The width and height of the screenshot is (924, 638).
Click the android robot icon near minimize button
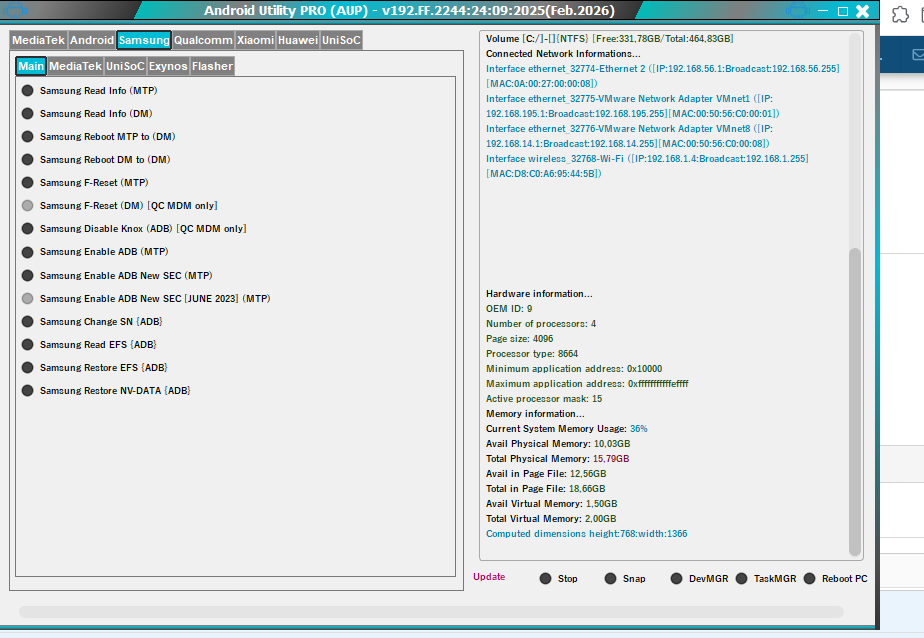point(798,10)
